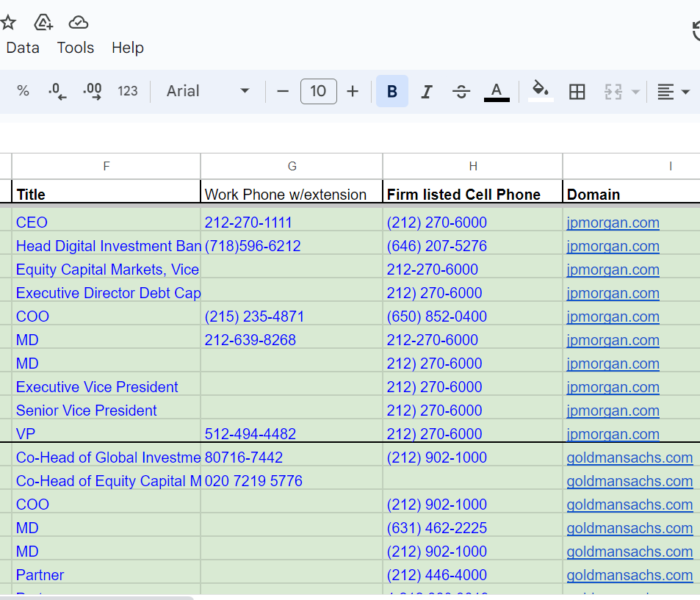Check the cloud save status icon
Screen dimensions: 700x600
point(78,22)
